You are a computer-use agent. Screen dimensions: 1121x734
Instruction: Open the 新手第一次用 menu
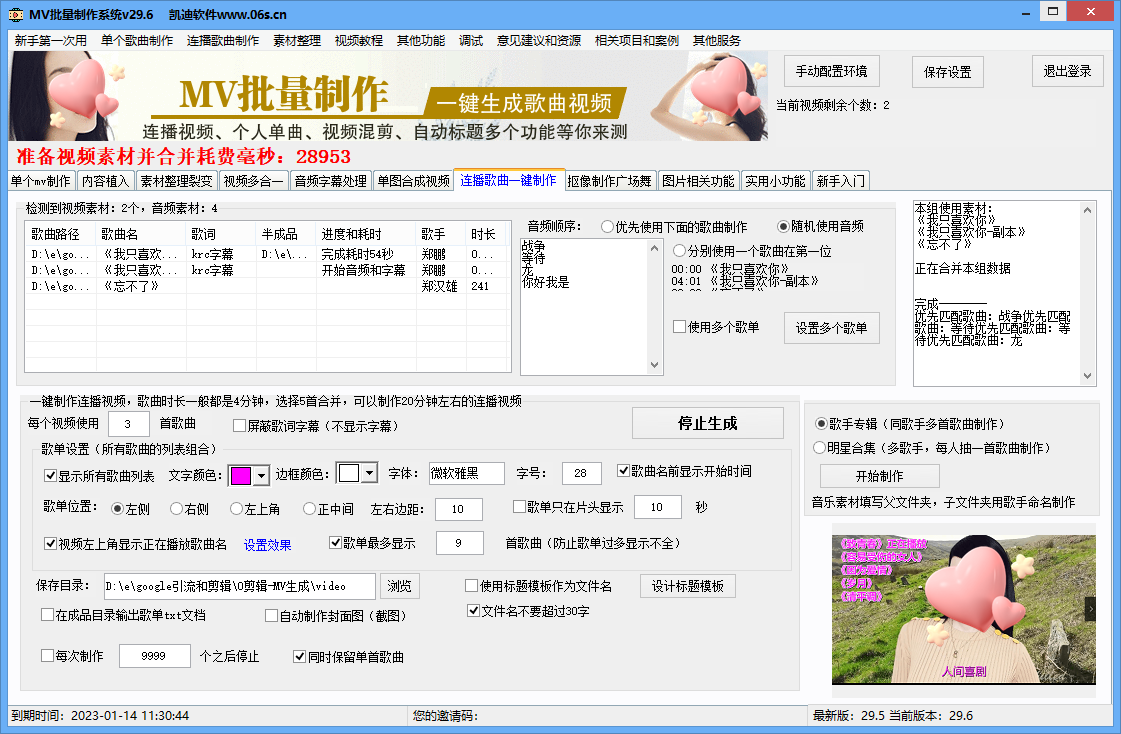51,41
